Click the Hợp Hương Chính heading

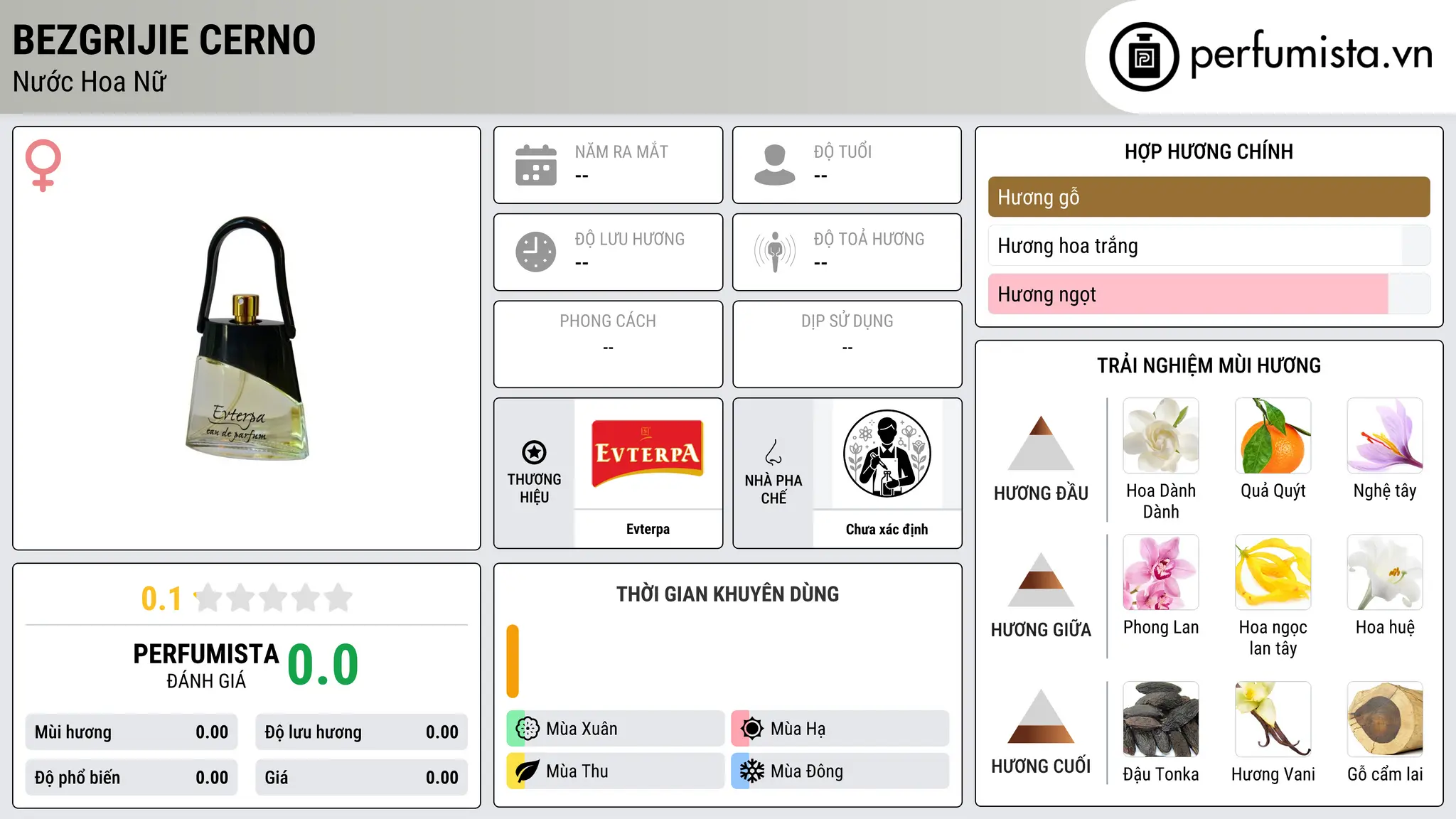[x=1209, y=151]
